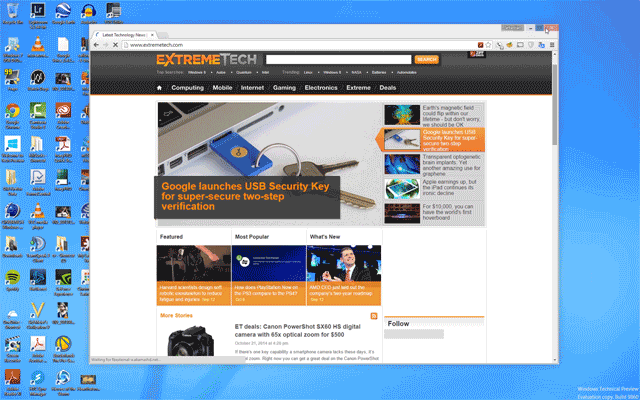640x400 pixels.
Task: Click the browser back arrow
Action: (x=96, y=45)
